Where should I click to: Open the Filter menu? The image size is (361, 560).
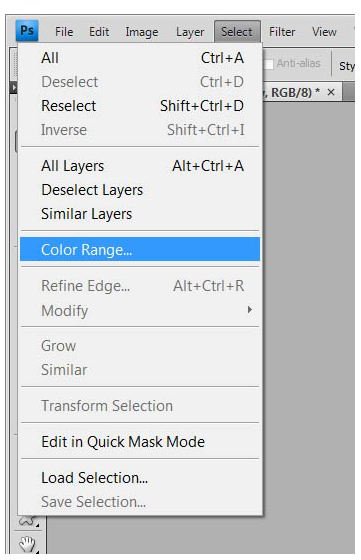pyautogui.click(x=282, y=32)
